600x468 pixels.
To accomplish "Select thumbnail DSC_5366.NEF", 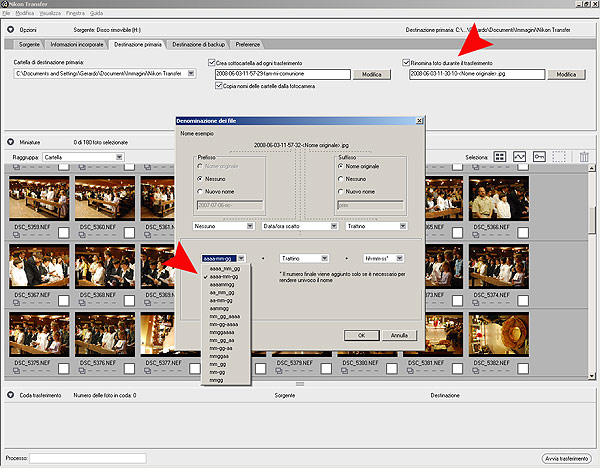I will click(499, 198).
